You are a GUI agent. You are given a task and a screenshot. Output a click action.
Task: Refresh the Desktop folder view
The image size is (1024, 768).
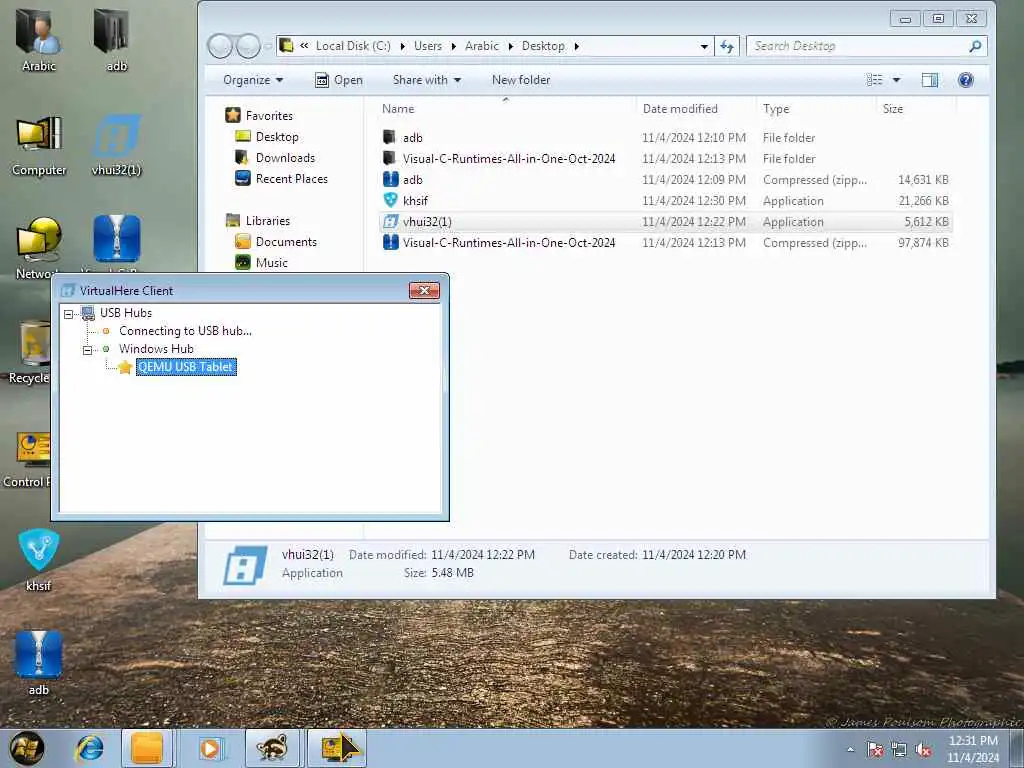pos(727,46)
